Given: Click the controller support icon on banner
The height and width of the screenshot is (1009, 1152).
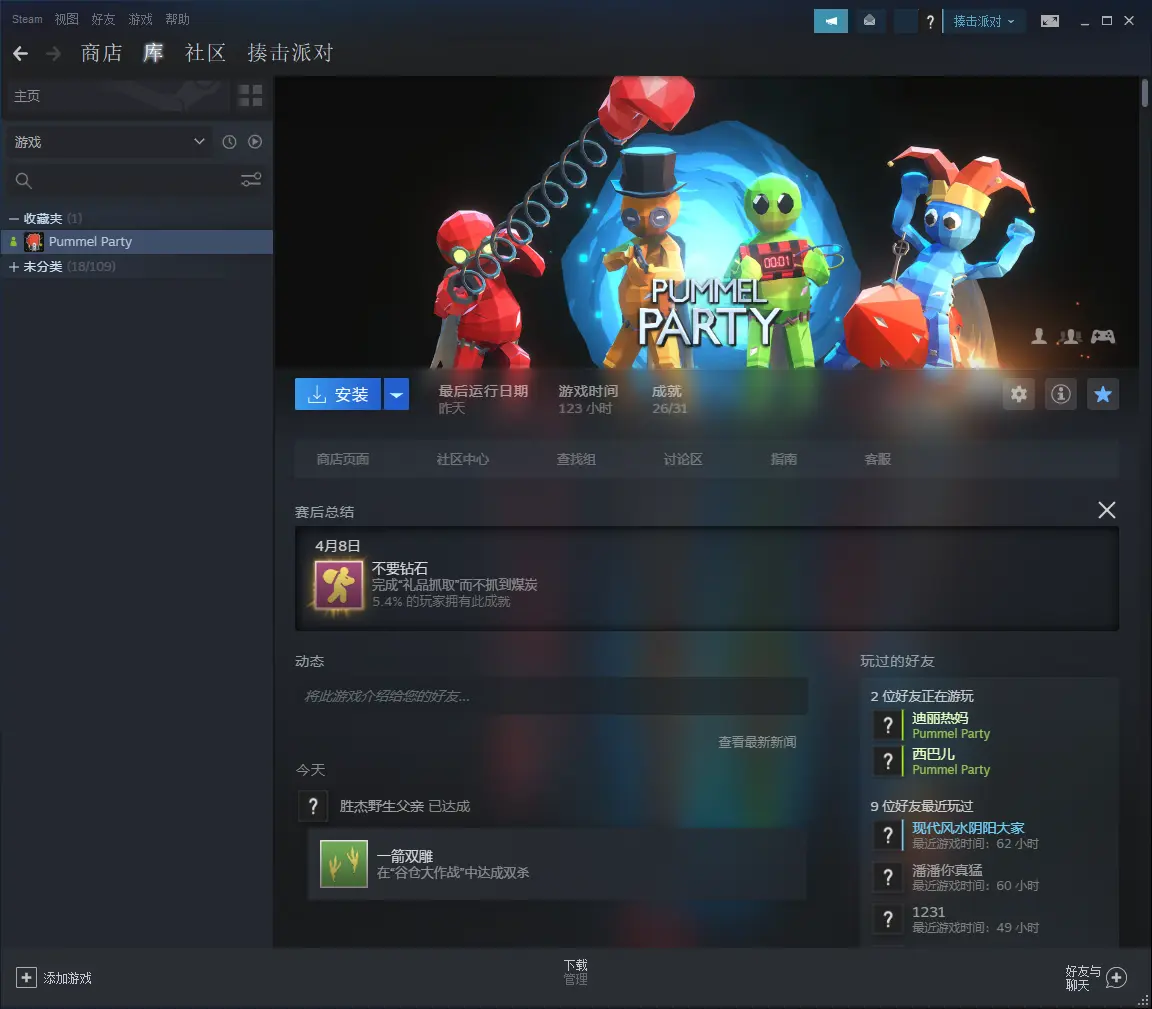Looking at the screenshot, I should point(1103,337).
